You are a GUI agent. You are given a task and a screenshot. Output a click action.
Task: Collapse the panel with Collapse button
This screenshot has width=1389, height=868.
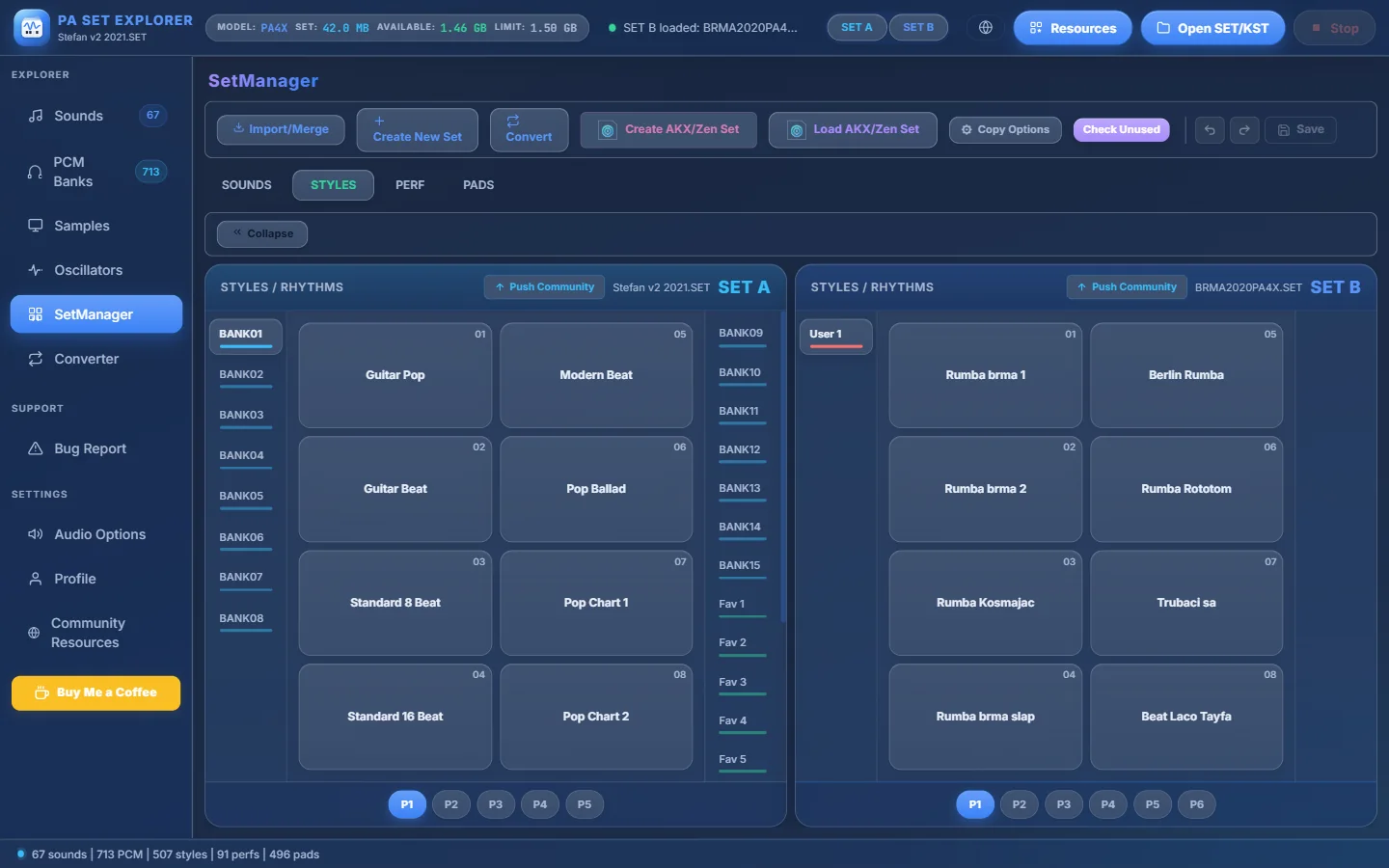click(x=262, y=233)
